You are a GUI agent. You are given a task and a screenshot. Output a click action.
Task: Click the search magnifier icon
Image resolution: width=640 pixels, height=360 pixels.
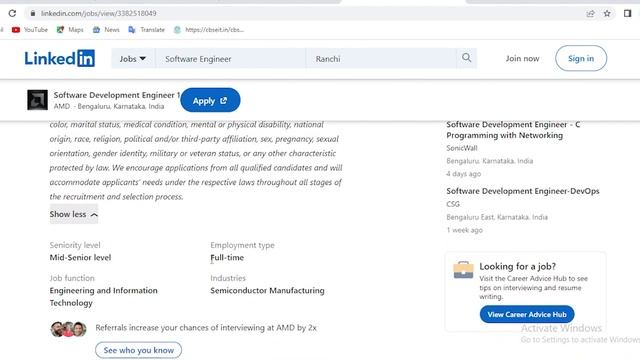pyautogui.click(x=467, y=58)
